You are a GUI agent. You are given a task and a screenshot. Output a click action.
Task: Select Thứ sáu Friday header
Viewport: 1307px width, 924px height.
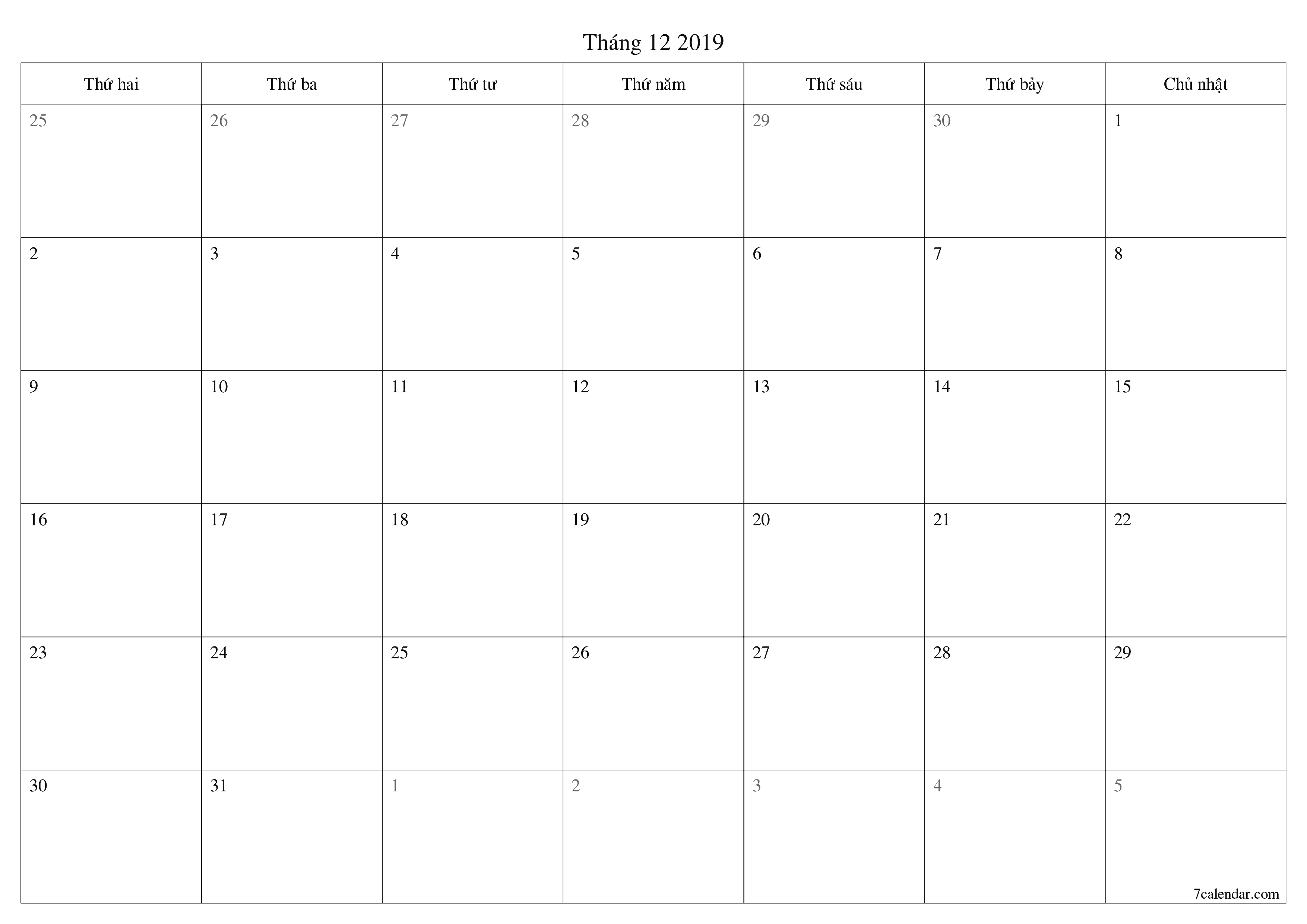pos(836,80)
